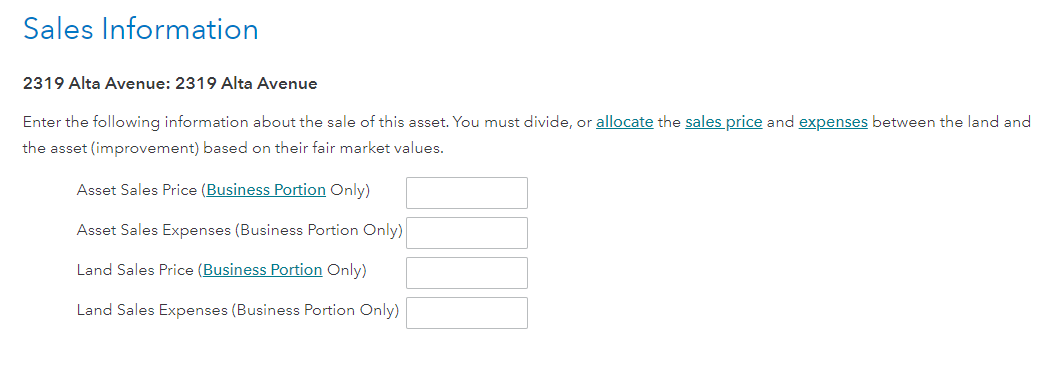Image resolution: width=1061 pixels, height=377 pixels.
Task: Open the 'sales price' definition link
Action: pos(723,123)
